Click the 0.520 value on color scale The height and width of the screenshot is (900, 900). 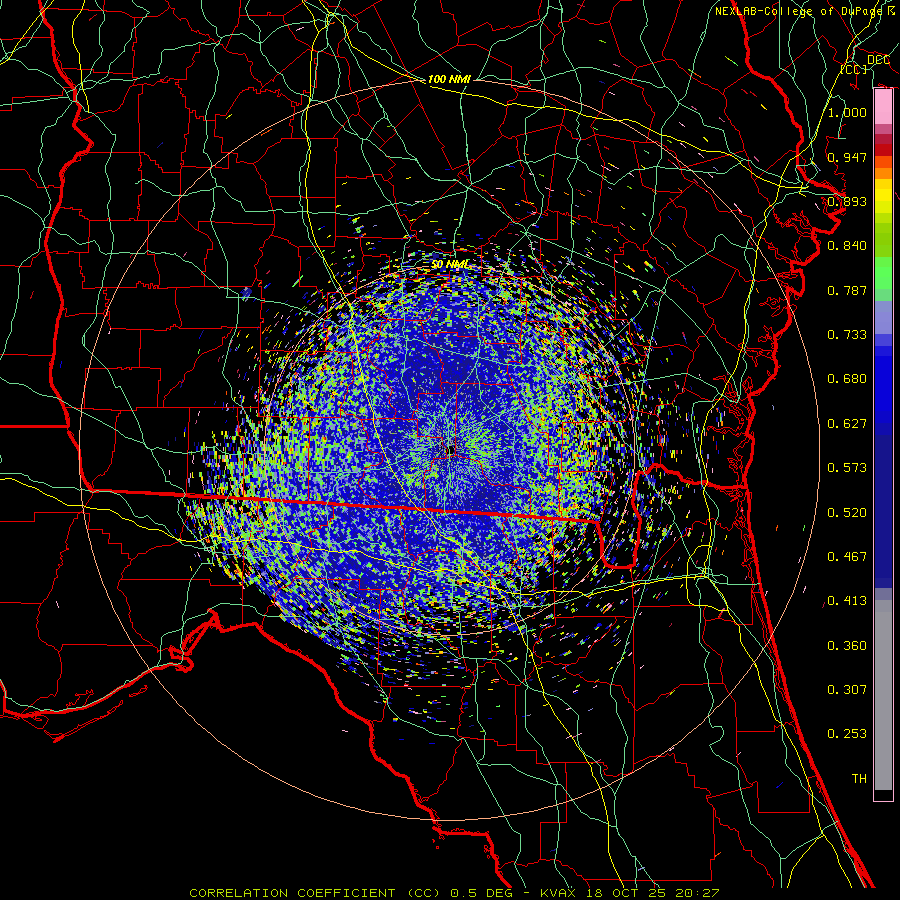(x=847, y=513)
